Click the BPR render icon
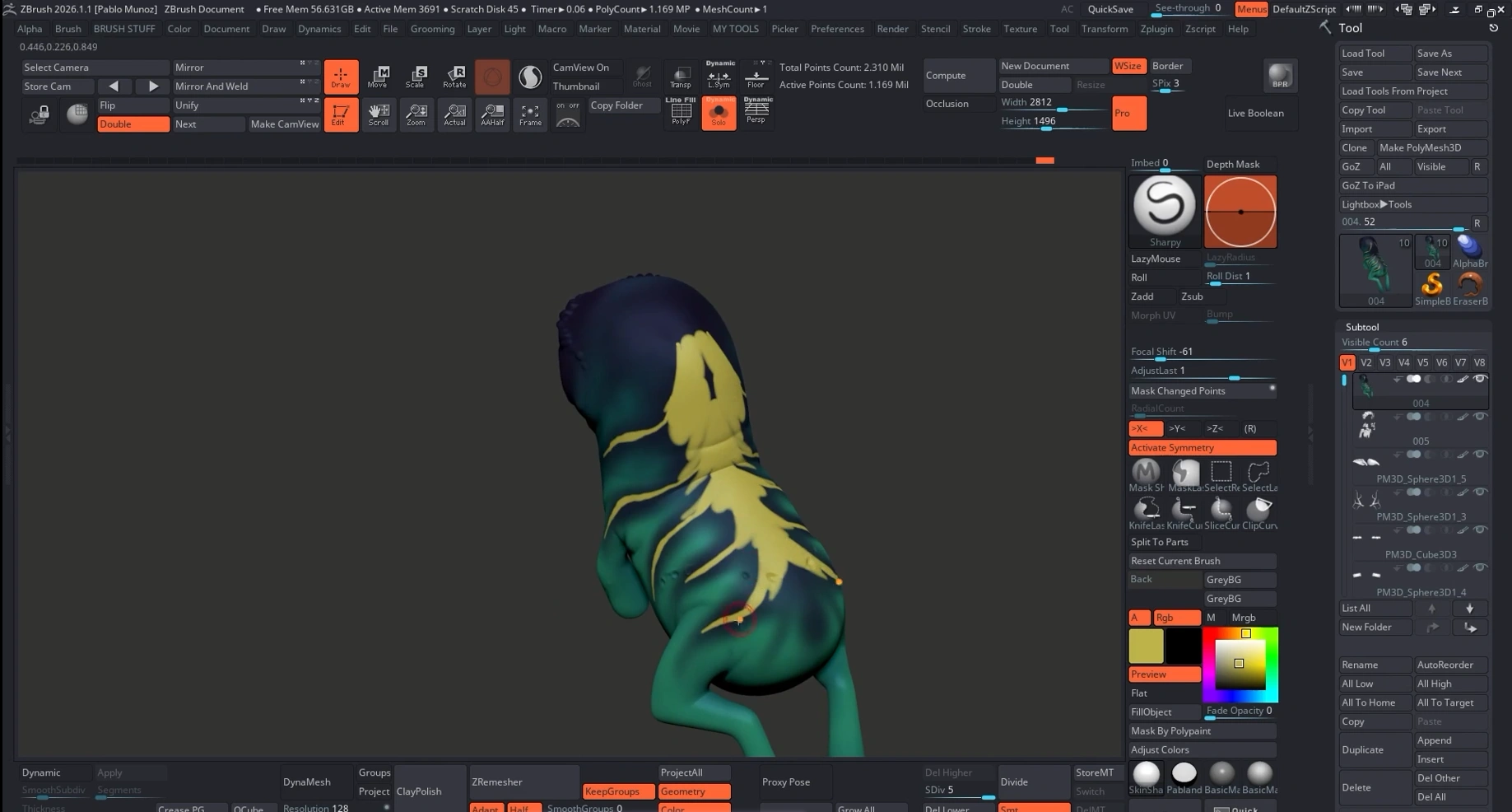 click(x=1280, y=76)
